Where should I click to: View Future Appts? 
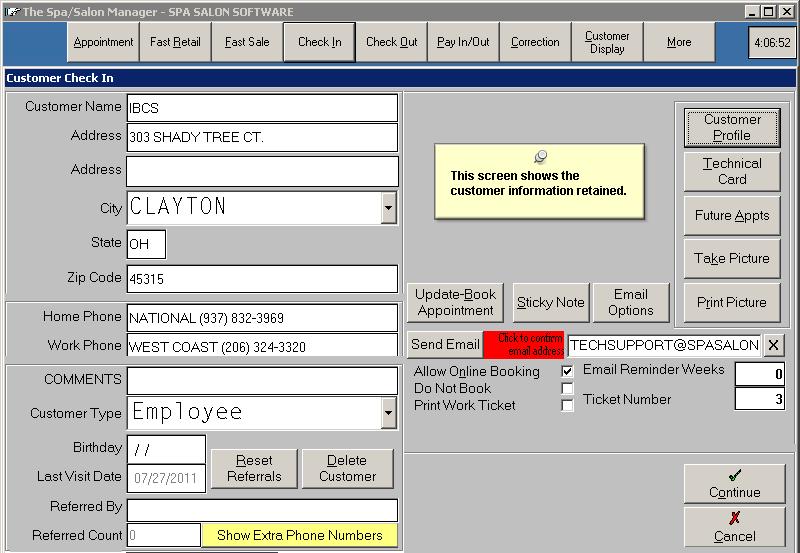click(732, 215)
